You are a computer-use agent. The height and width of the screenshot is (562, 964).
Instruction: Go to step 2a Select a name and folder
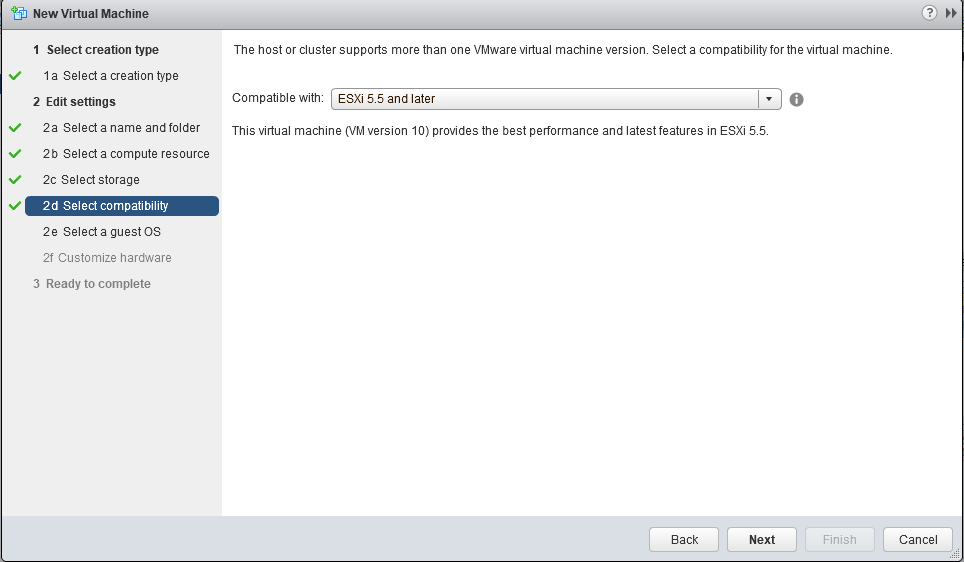[130, 128]
